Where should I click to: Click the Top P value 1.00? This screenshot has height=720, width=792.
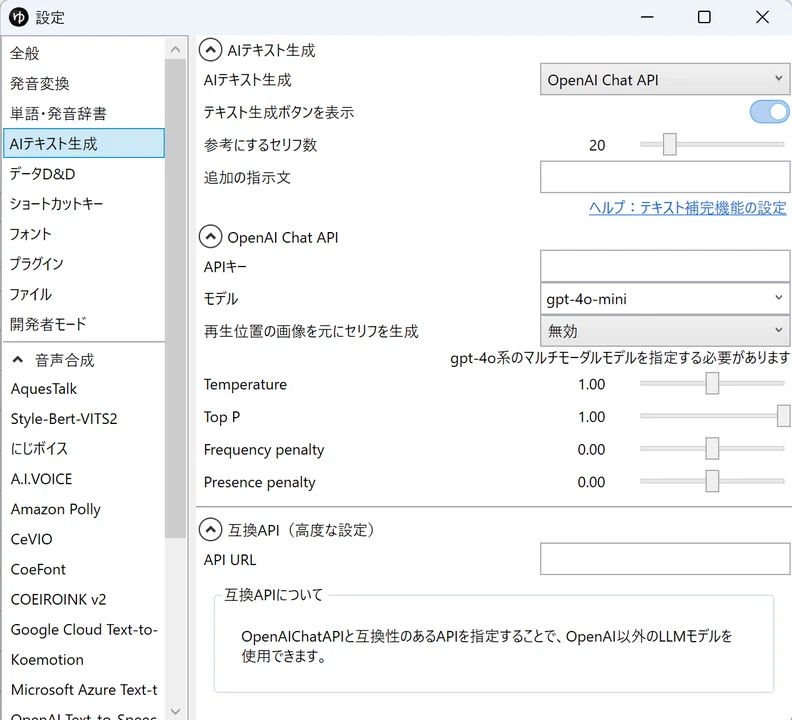pos(591,417)
